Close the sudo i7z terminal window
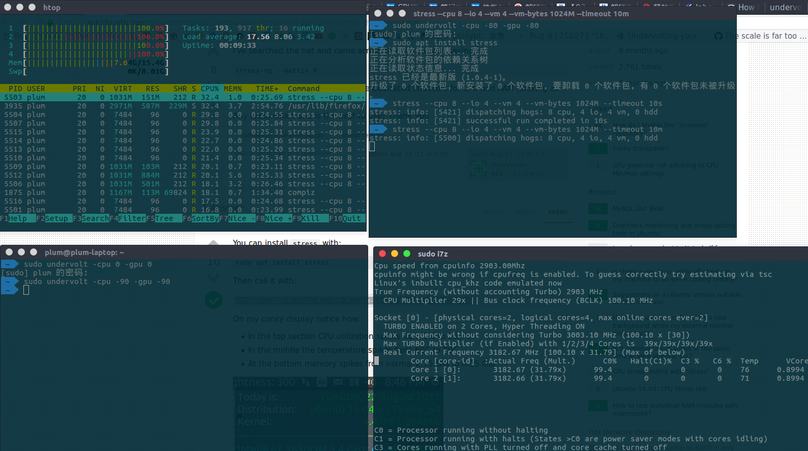 (x=380, y=255)
